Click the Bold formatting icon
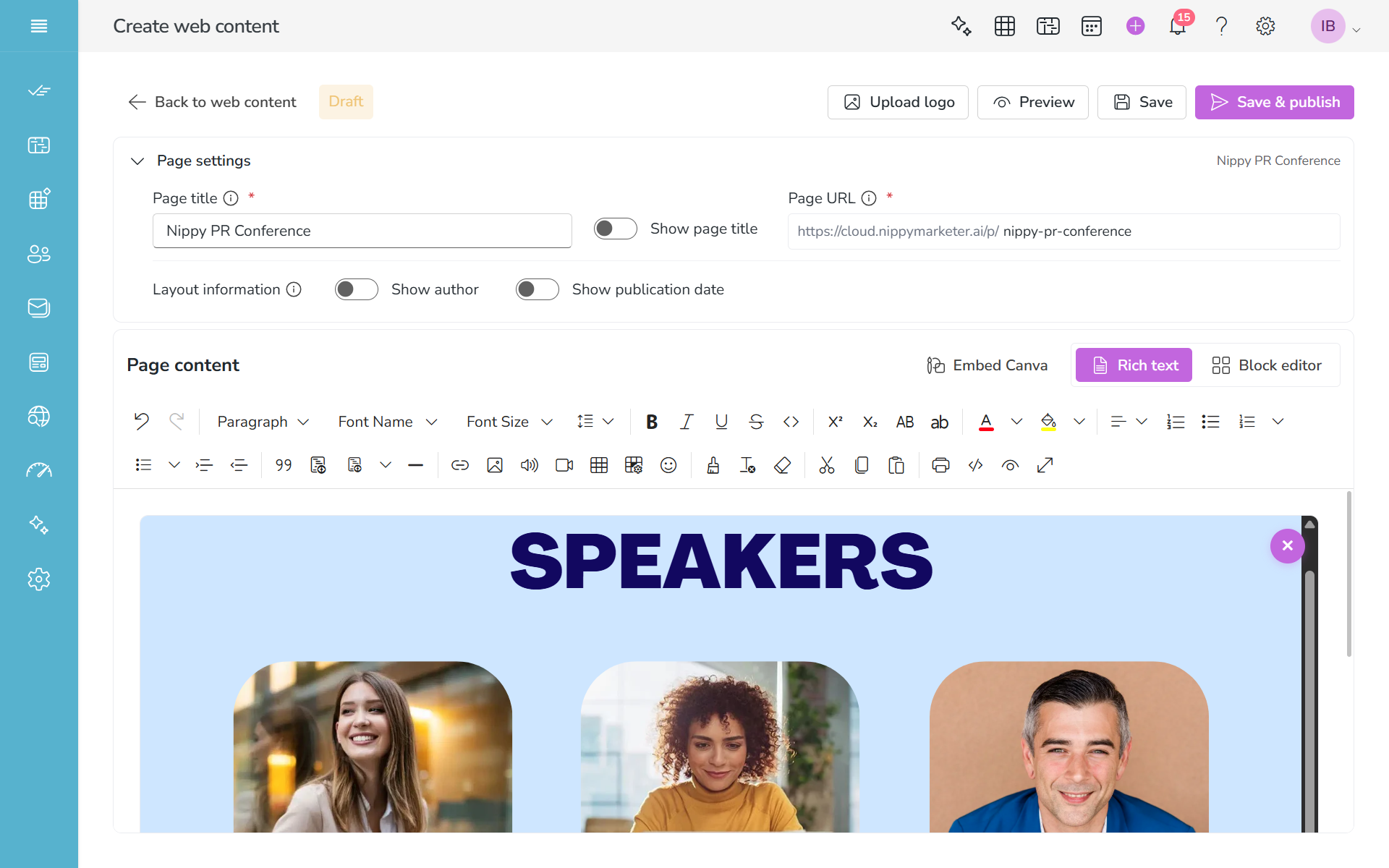The image size is (1389, 868). pyautogui.click(x=652, y=422)
